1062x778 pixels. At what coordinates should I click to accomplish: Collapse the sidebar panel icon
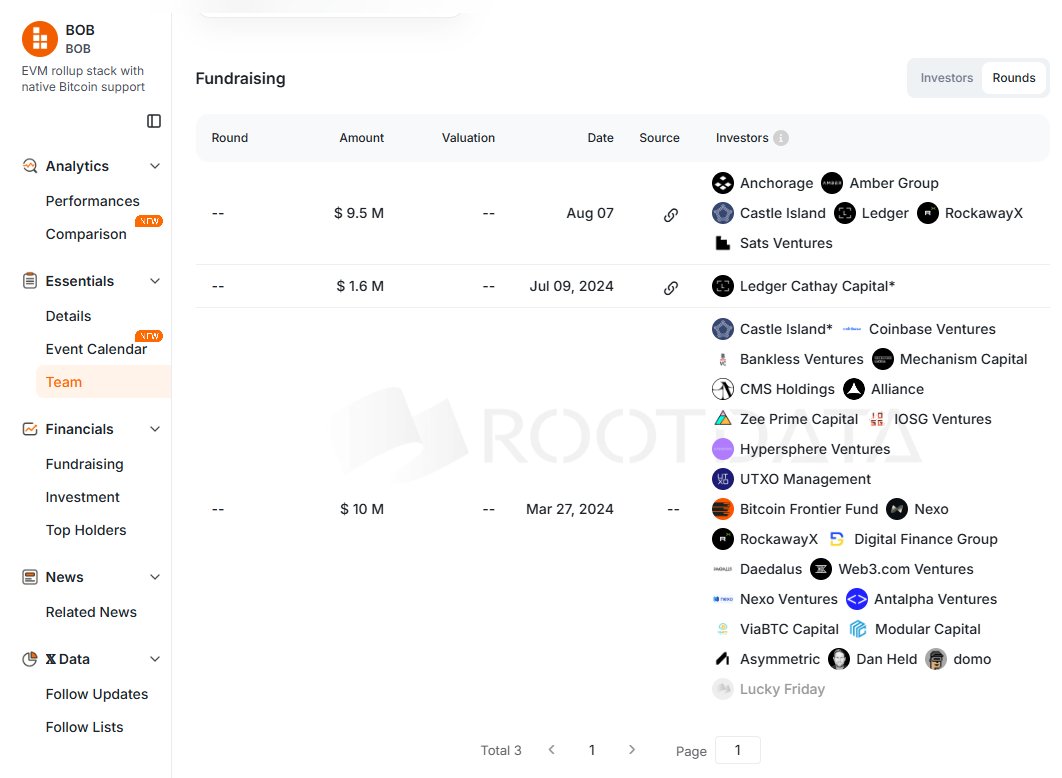(x=154, y=121)
